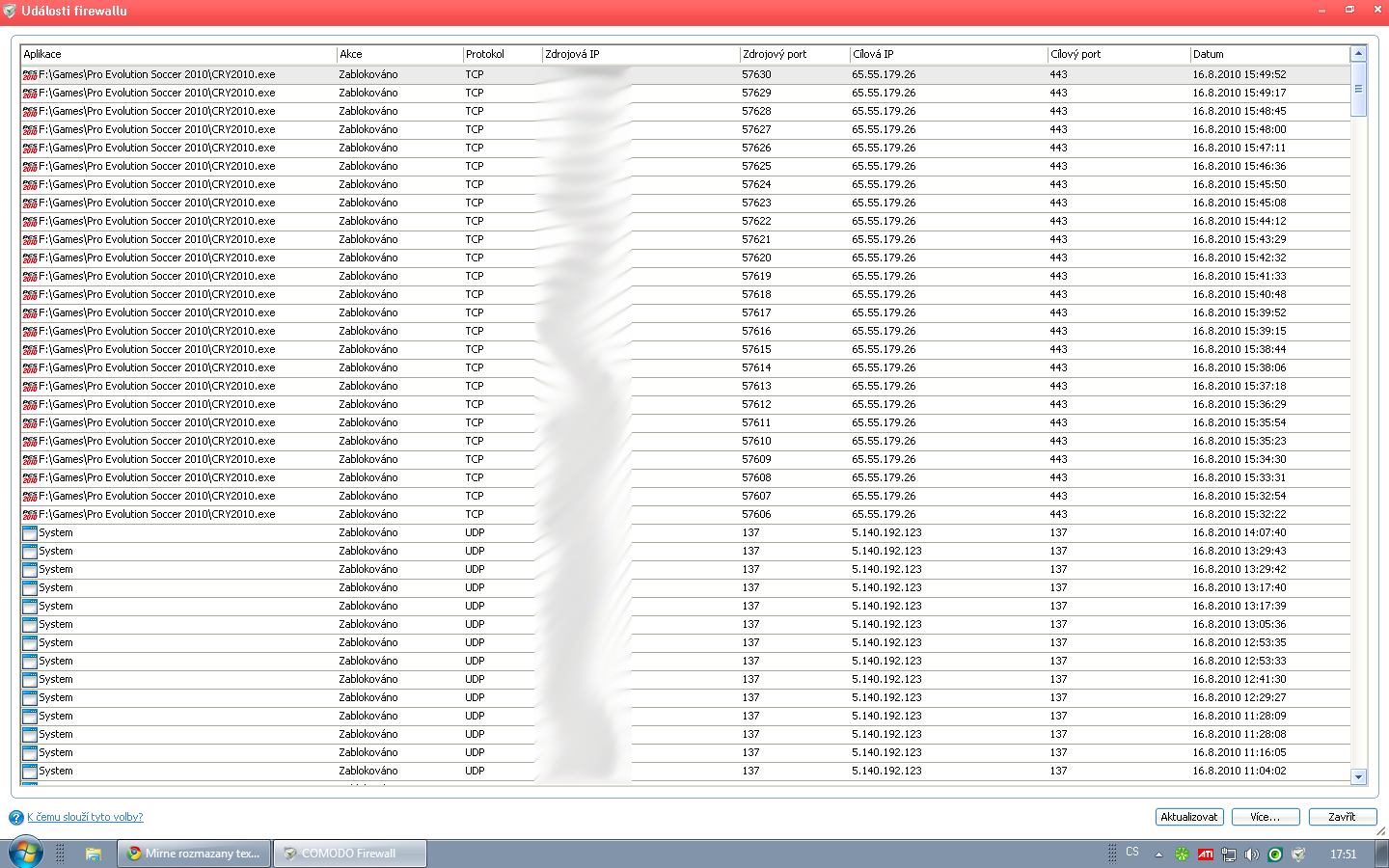Select the timestamp 16.8.2010 15:43:29
This screenshot has height=868, width=1389.
pos(1239,240)
